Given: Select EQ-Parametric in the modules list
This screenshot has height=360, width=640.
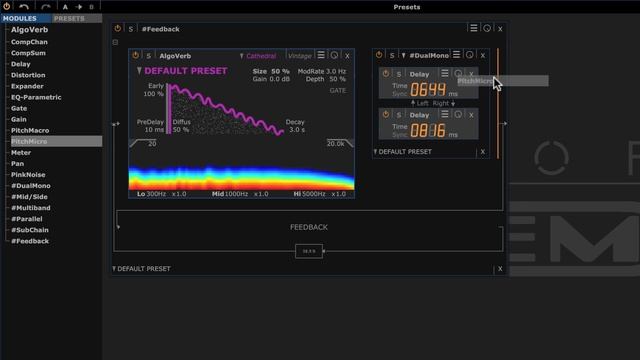Looking at the screenshot, I should (x=36, y=97).
